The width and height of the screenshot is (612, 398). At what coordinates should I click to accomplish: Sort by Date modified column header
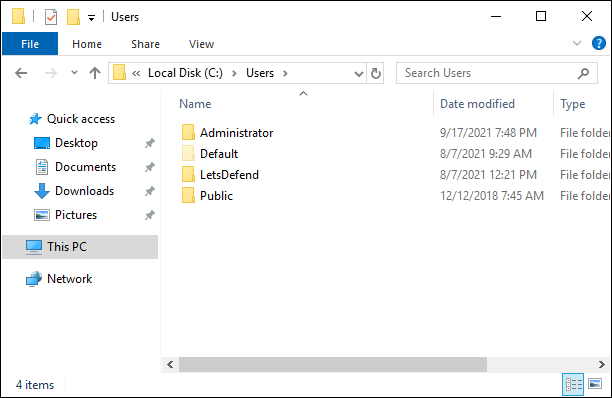point(477,104)
